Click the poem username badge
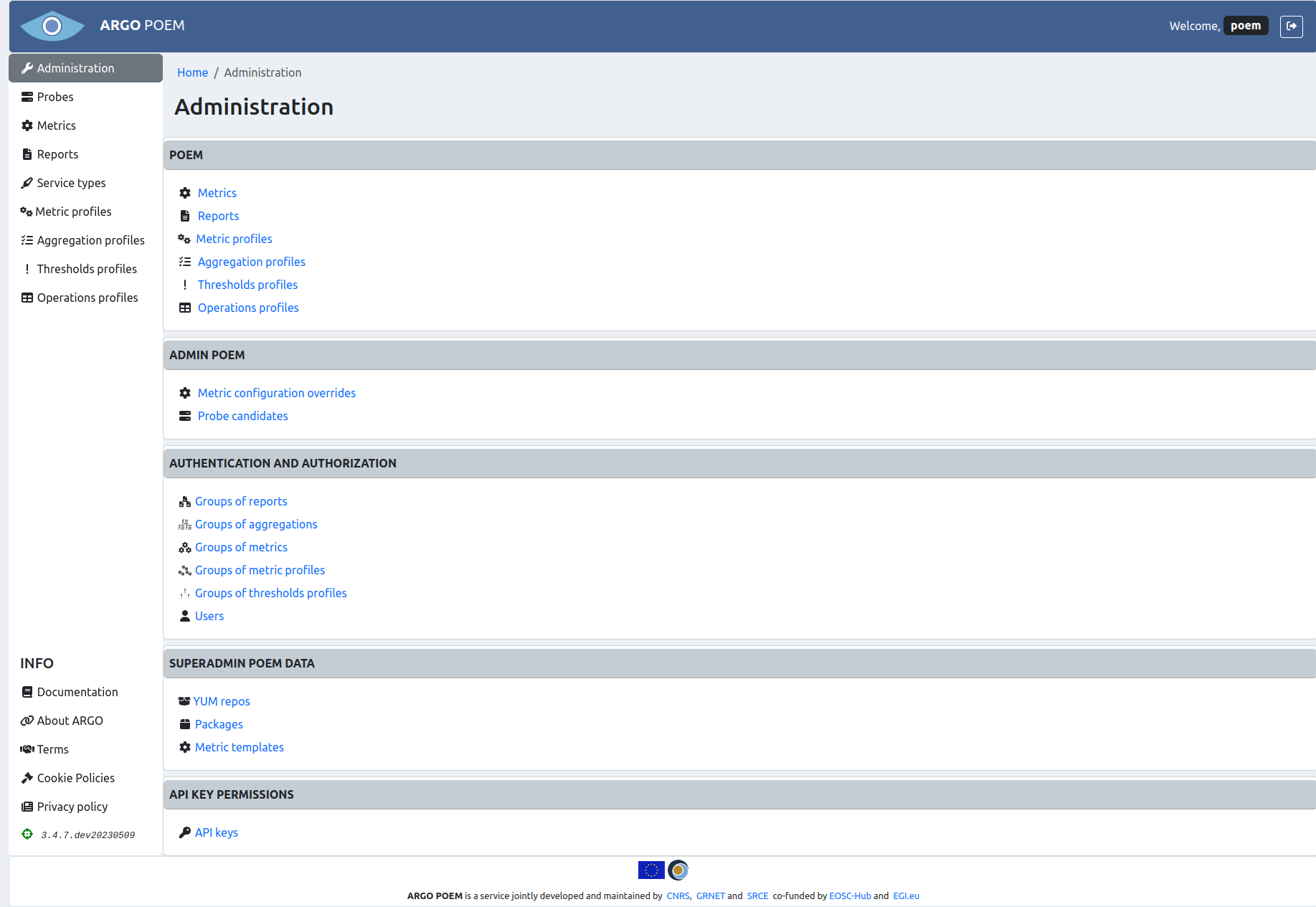The height and width of the screenshot is (907, 1316). (1246, 26)
